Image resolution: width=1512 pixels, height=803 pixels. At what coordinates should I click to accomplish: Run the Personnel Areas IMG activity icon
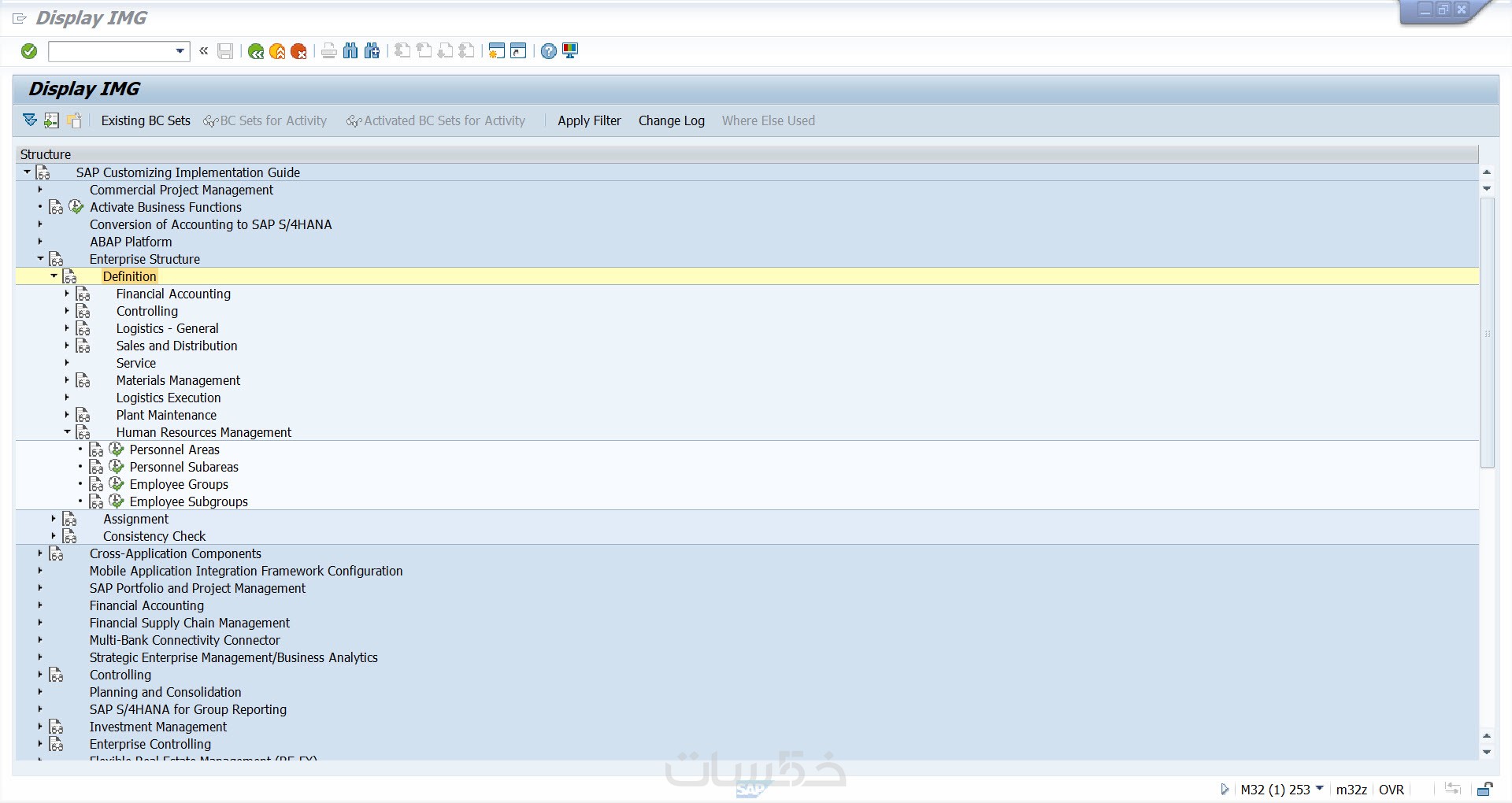pos(117,450)
